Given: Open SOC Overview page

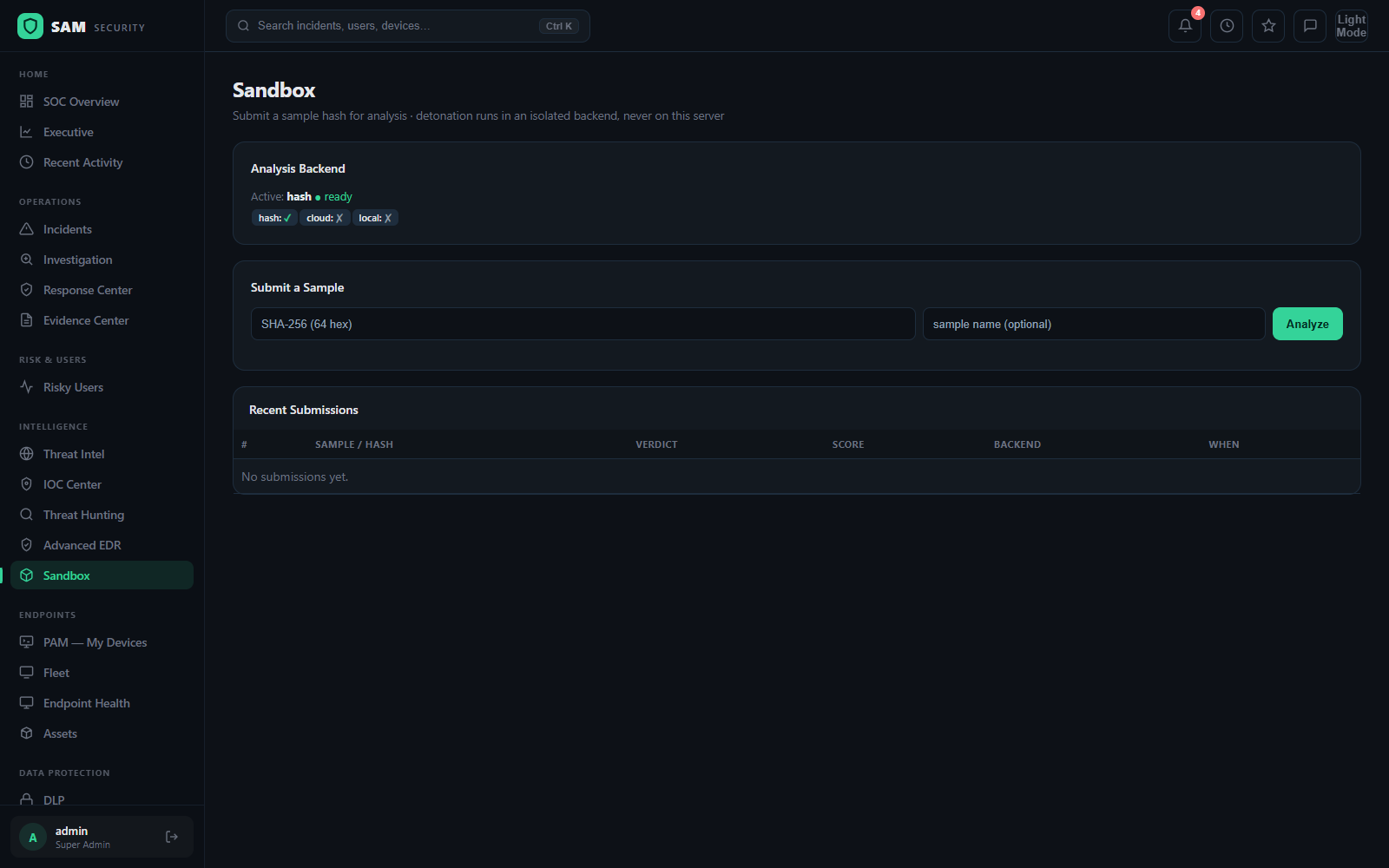Looking at the screenshot, I should click(x=102, y=102).
